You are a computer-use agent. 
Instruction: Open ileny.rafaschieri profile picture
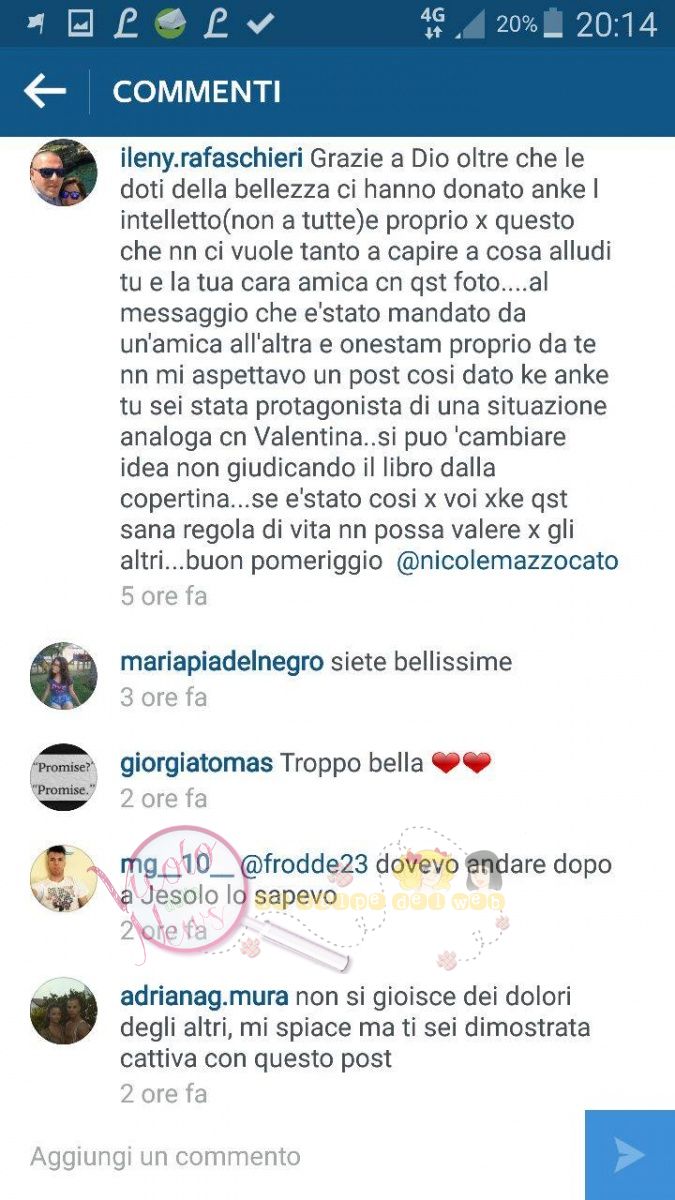[x=64, y=173]
